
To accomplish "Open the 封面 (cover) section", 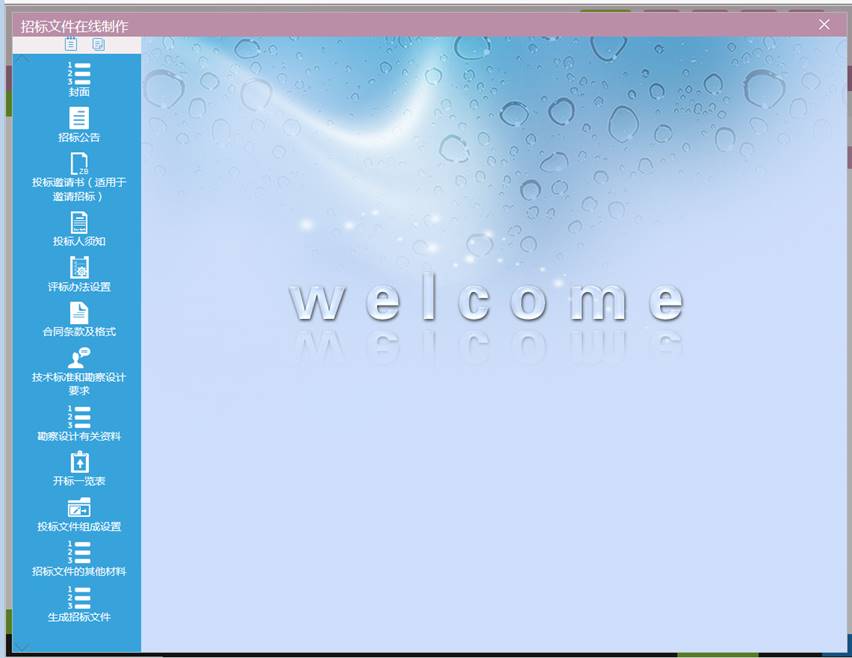I will click(x=79, y=79).
